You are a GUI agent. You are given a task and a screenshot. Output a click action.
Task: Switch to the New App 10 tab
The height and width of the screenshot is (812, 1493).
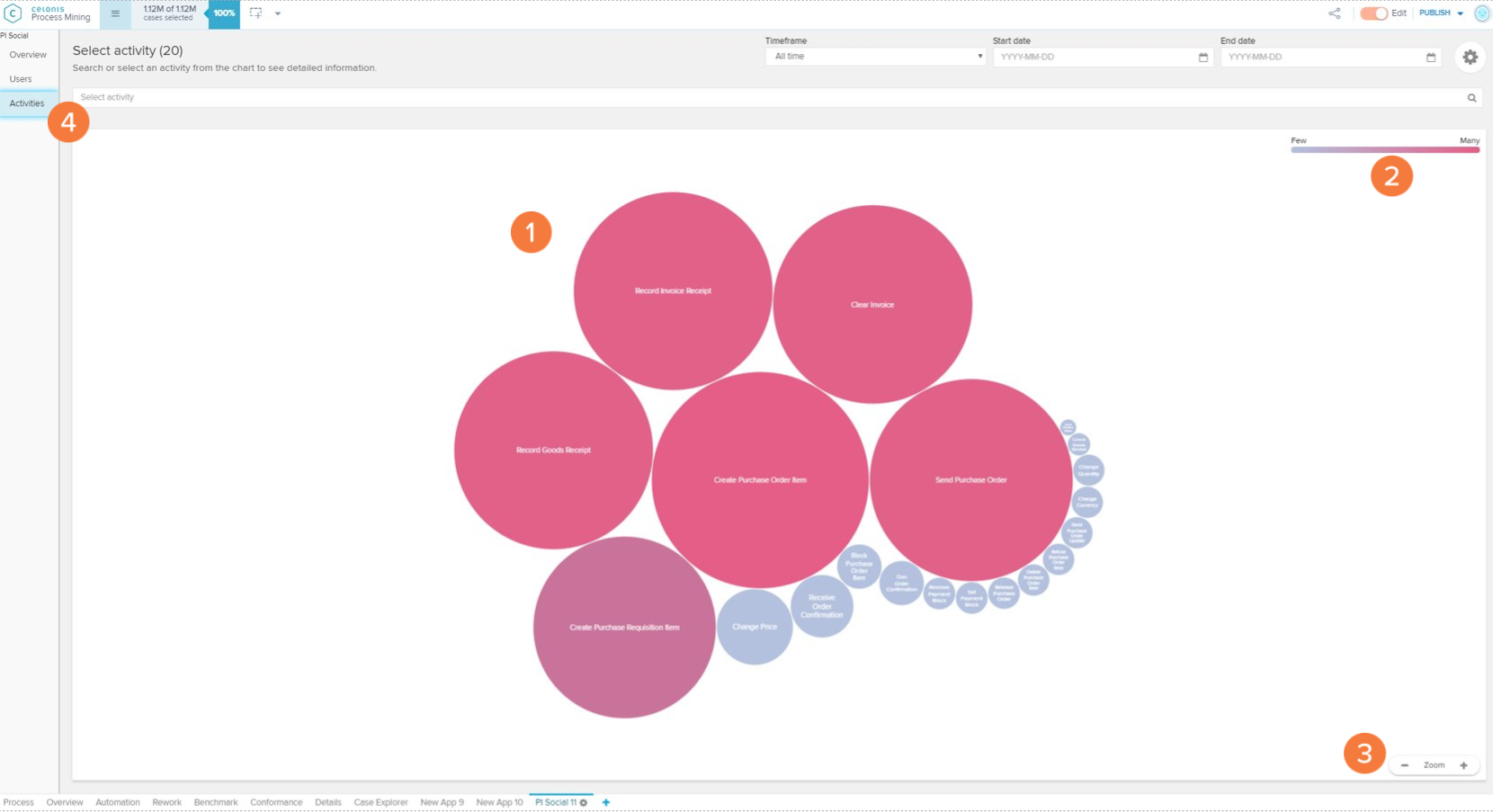pos(499,802)
